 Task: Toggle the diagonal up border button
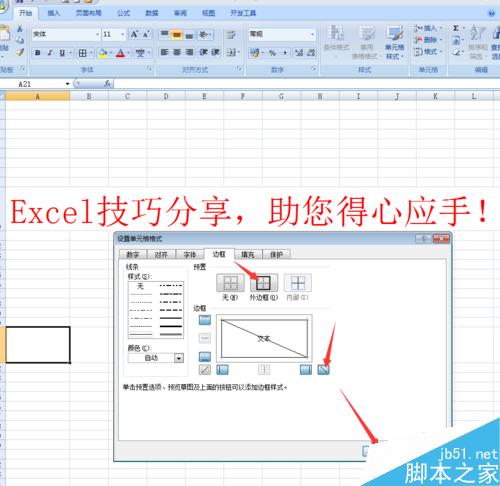tap(205, 369)
